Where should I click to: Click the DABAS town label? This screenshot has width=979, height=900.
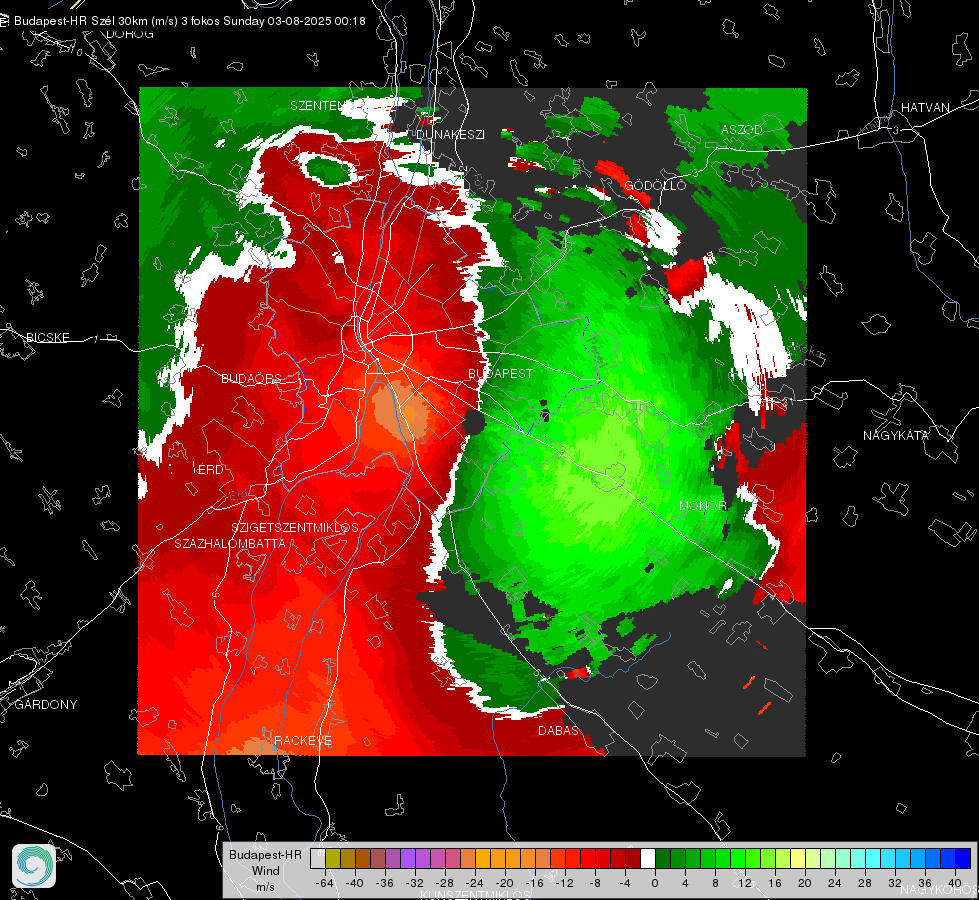tap(558, 730)
